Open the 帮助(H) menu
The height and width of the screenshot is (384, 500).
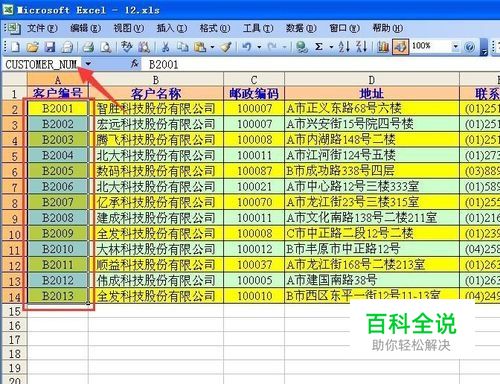(x=388, y=28)
